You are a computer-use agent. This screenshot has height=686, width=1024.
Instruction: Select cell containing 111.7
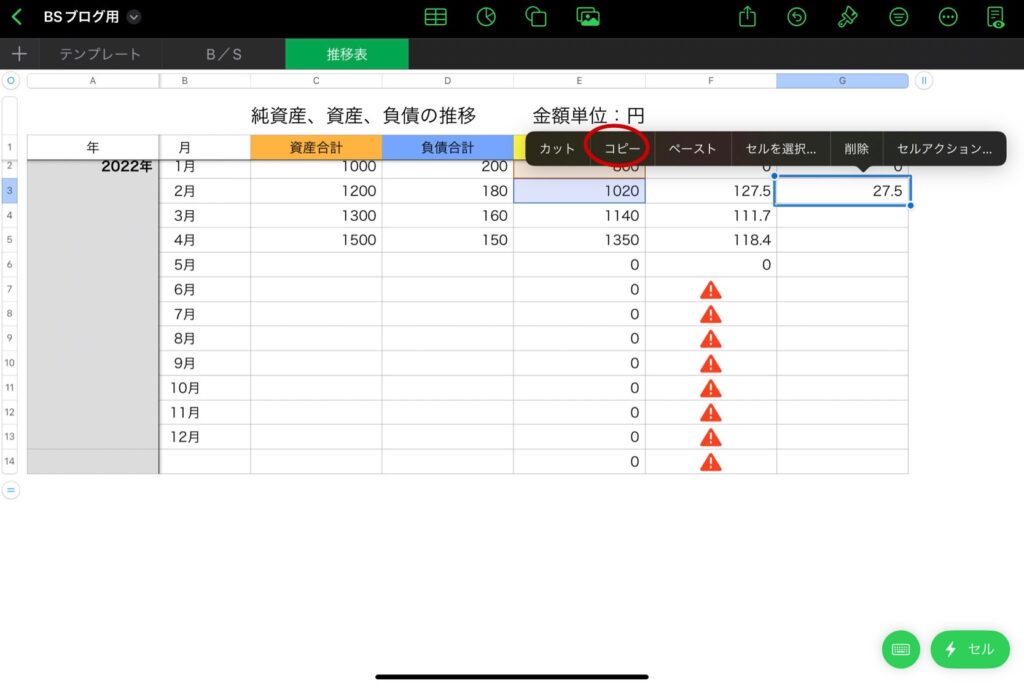(711, 216)
